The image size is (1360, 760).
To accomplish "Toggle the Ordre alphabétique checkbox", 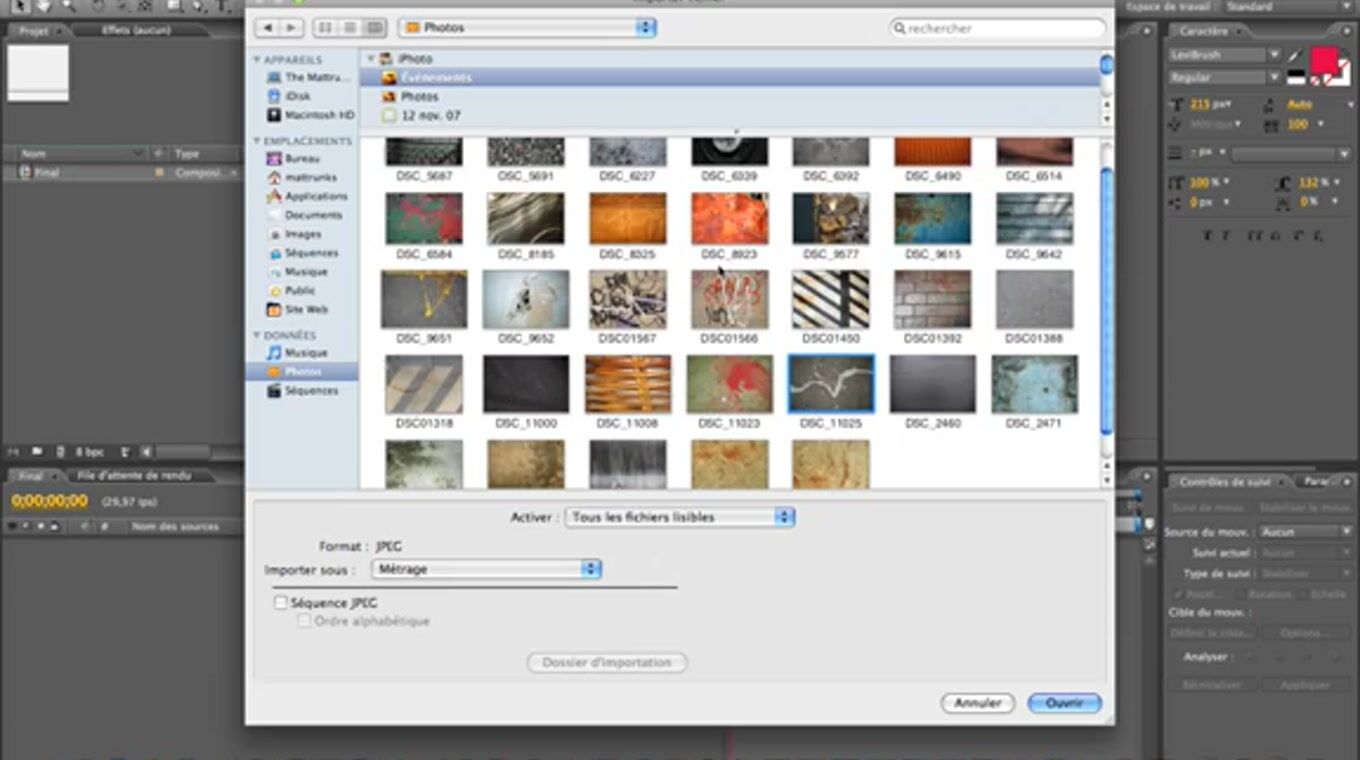I will tap(305, 621).
